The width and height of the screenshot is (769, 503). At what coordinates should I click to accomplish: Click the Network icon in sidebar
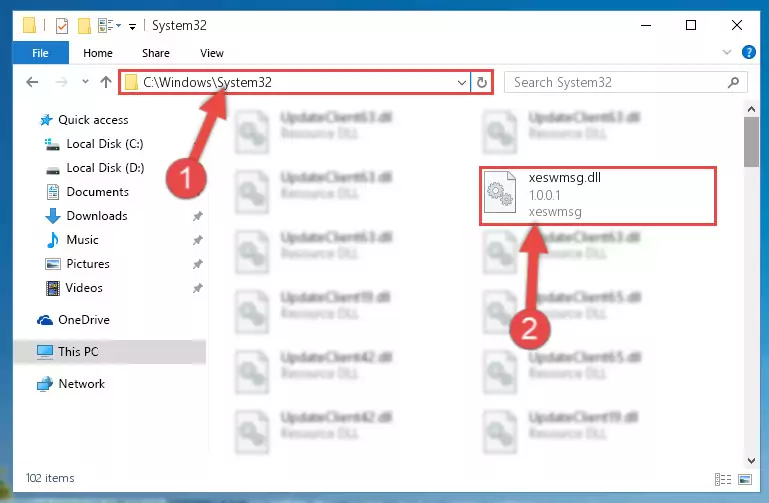[x=45, y=384]
